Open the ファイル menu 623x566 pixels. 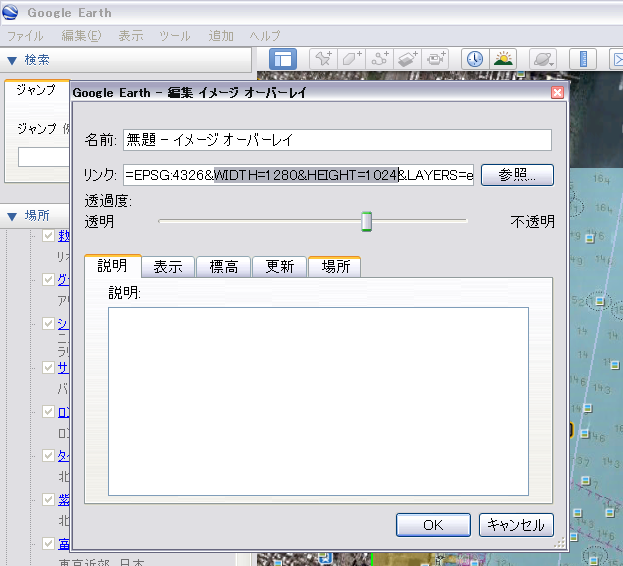tap(25, 36)
